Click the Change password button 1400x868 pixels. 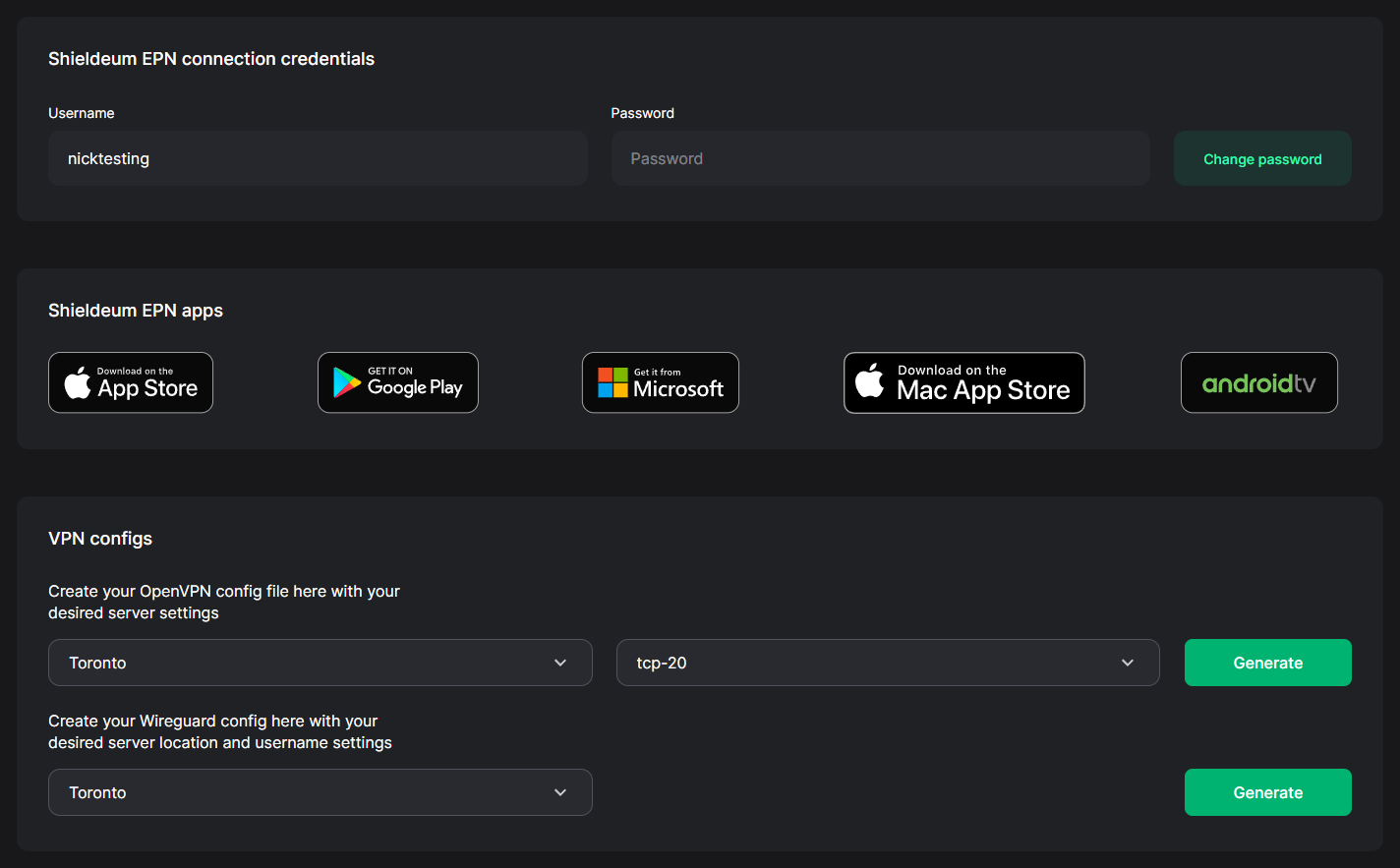[x=1262, y=158]
